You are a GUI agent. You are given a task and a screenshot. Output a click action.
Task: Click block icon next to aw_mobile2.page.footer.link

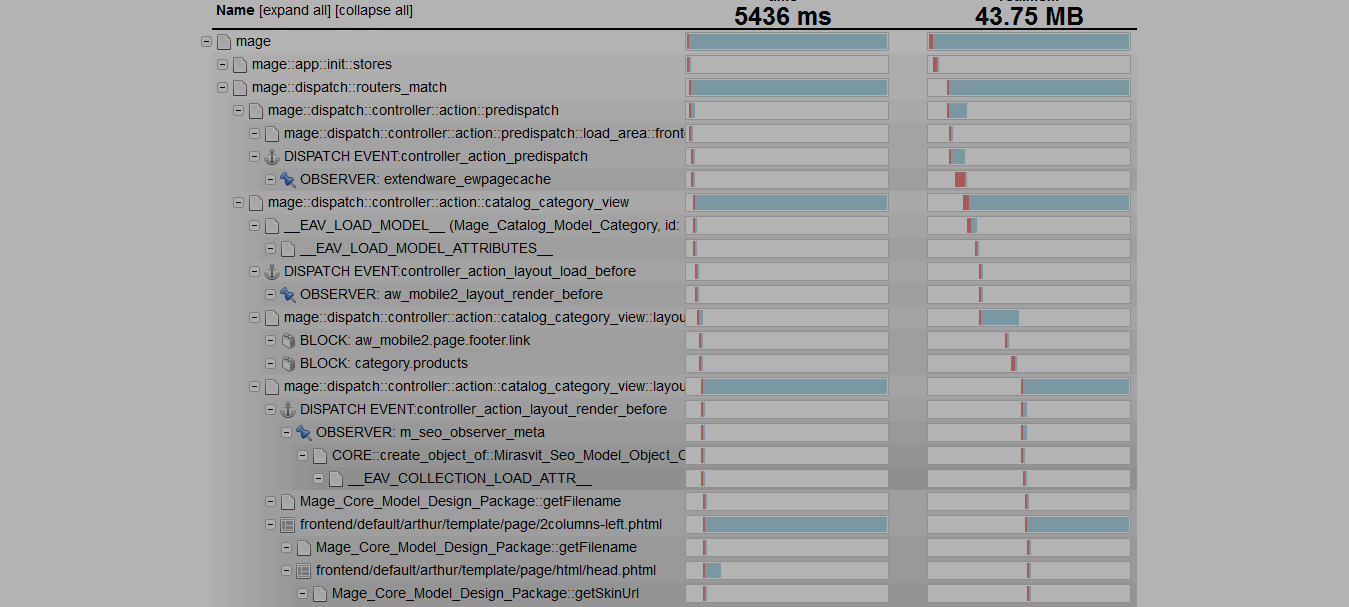[288, 341]
